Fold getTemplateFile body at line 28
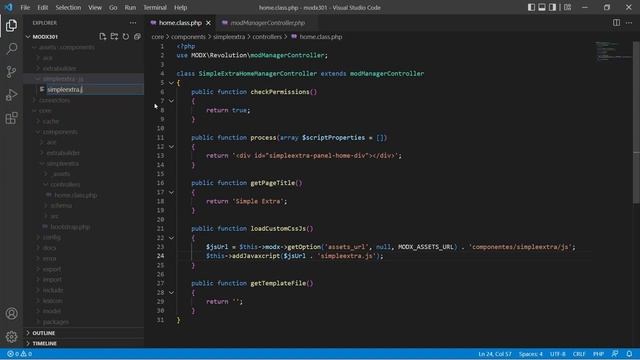Viewport: 640px width, 360px height. (x=171, y=293)
